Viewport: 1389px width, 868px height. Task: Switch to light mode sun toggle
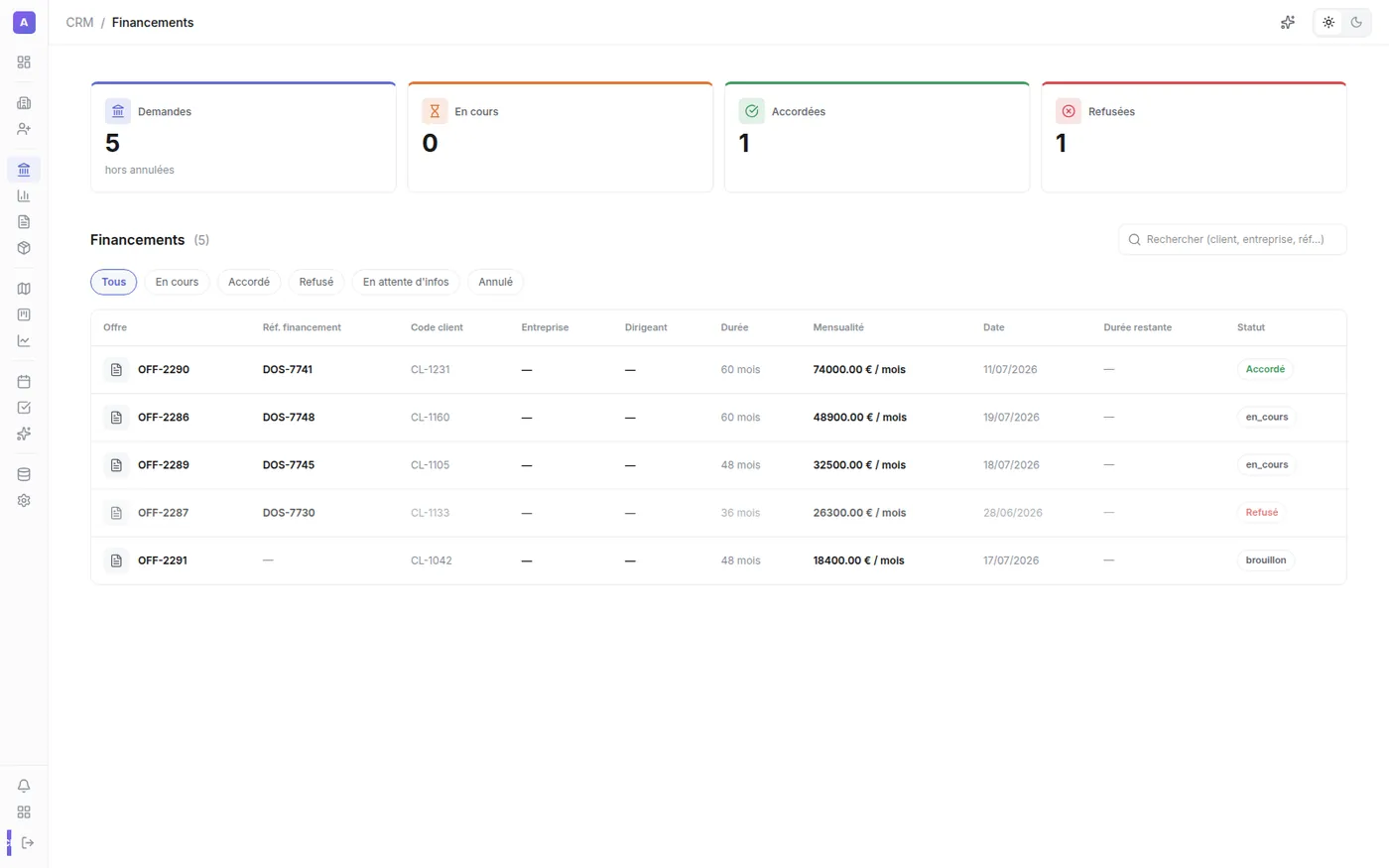[1328, 22]
